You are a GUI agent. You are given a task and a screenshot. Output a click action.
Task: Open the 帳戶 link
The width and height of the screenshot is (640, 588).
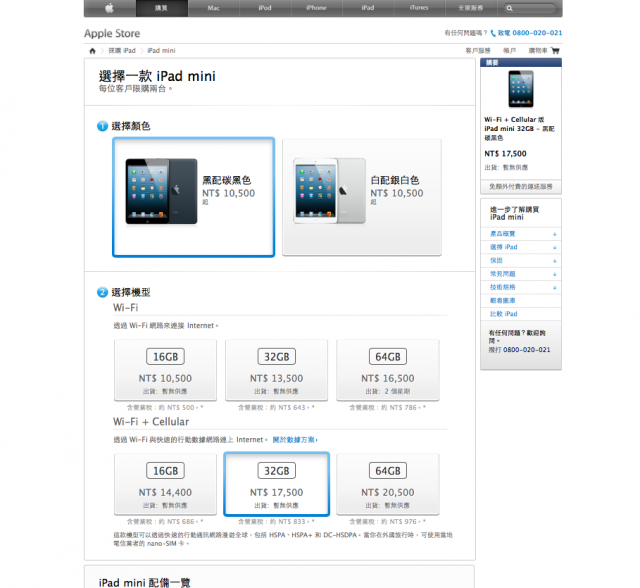pos(509,51)
